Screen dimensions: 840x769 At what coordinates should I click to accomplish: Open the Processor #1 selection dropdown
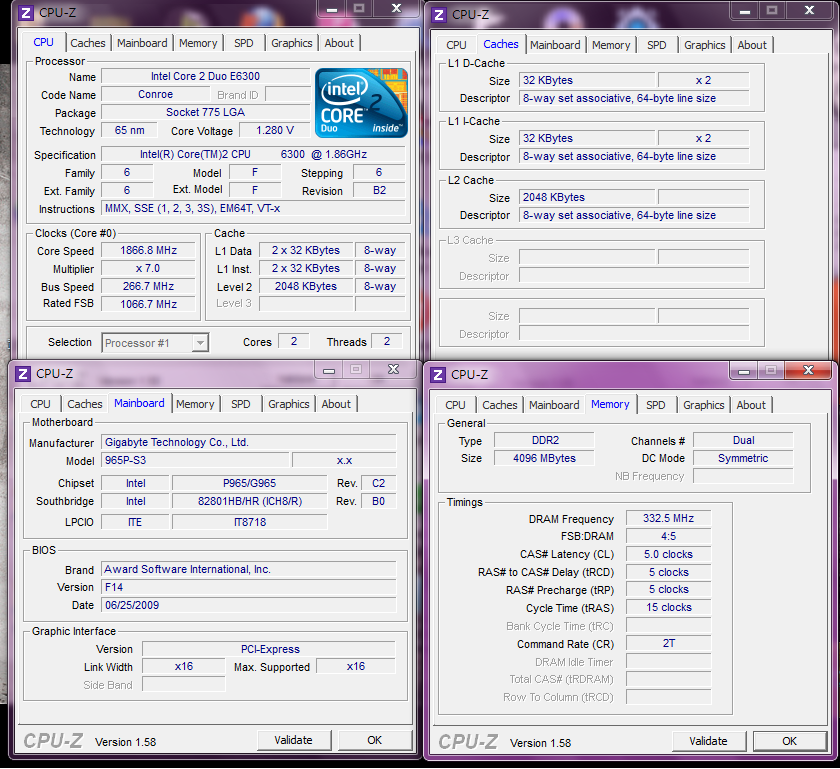[x=155, y=343]
